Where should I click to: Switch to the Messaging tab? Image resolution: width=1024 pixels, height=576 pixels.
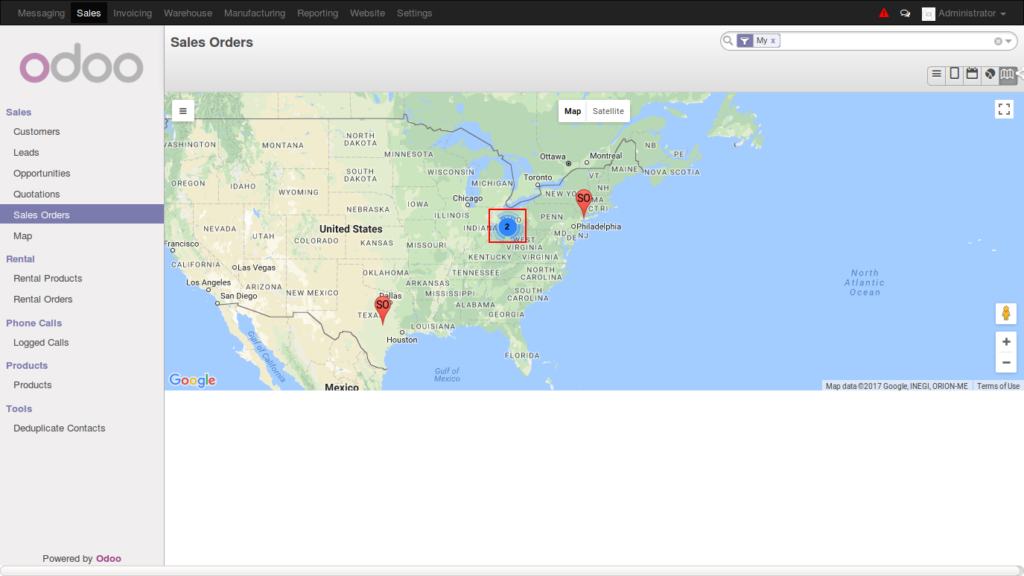coord(39,12)
